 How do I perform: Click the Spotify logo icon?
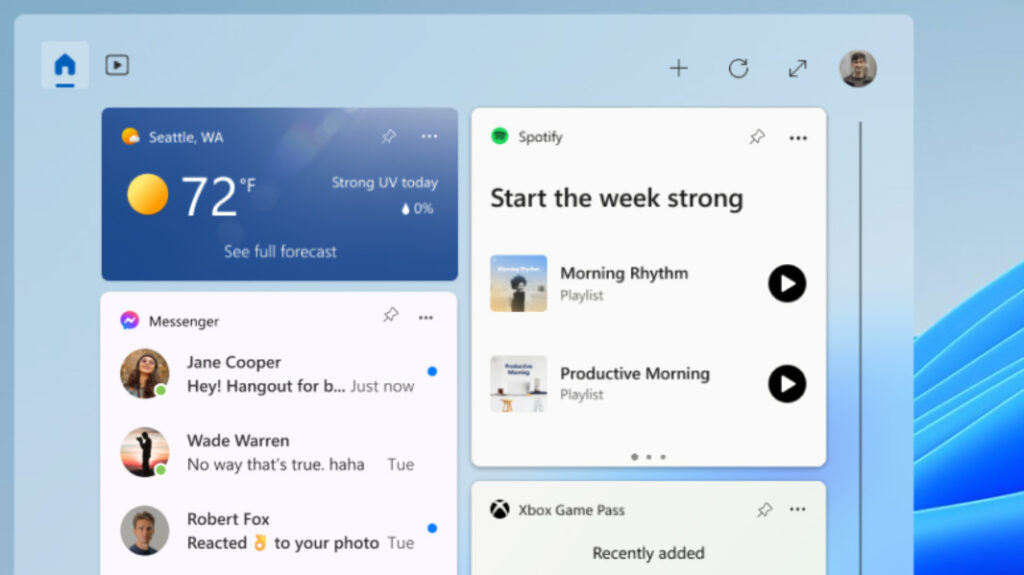pyautogui.click(x=500, y=137)
